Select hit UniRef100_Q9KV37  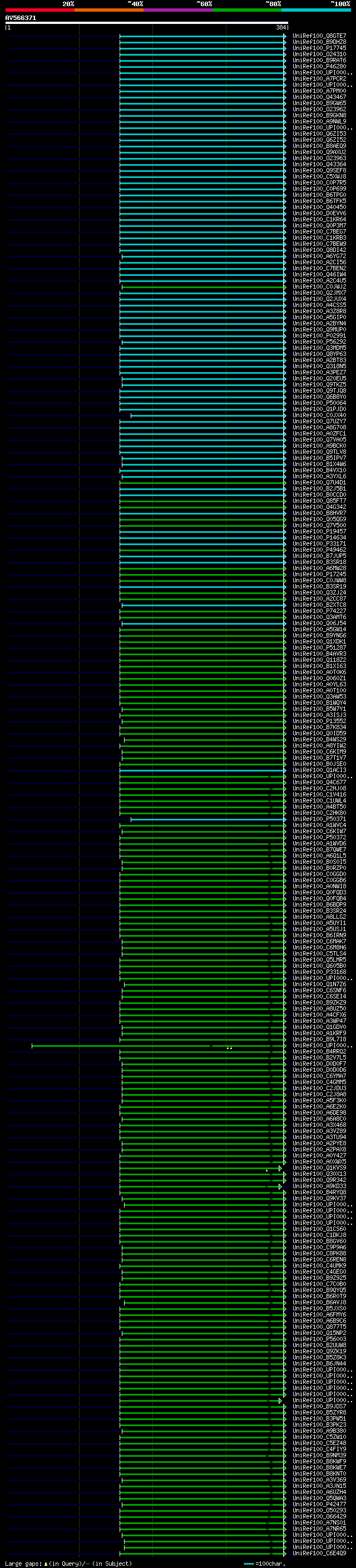tap(319, 1199)
